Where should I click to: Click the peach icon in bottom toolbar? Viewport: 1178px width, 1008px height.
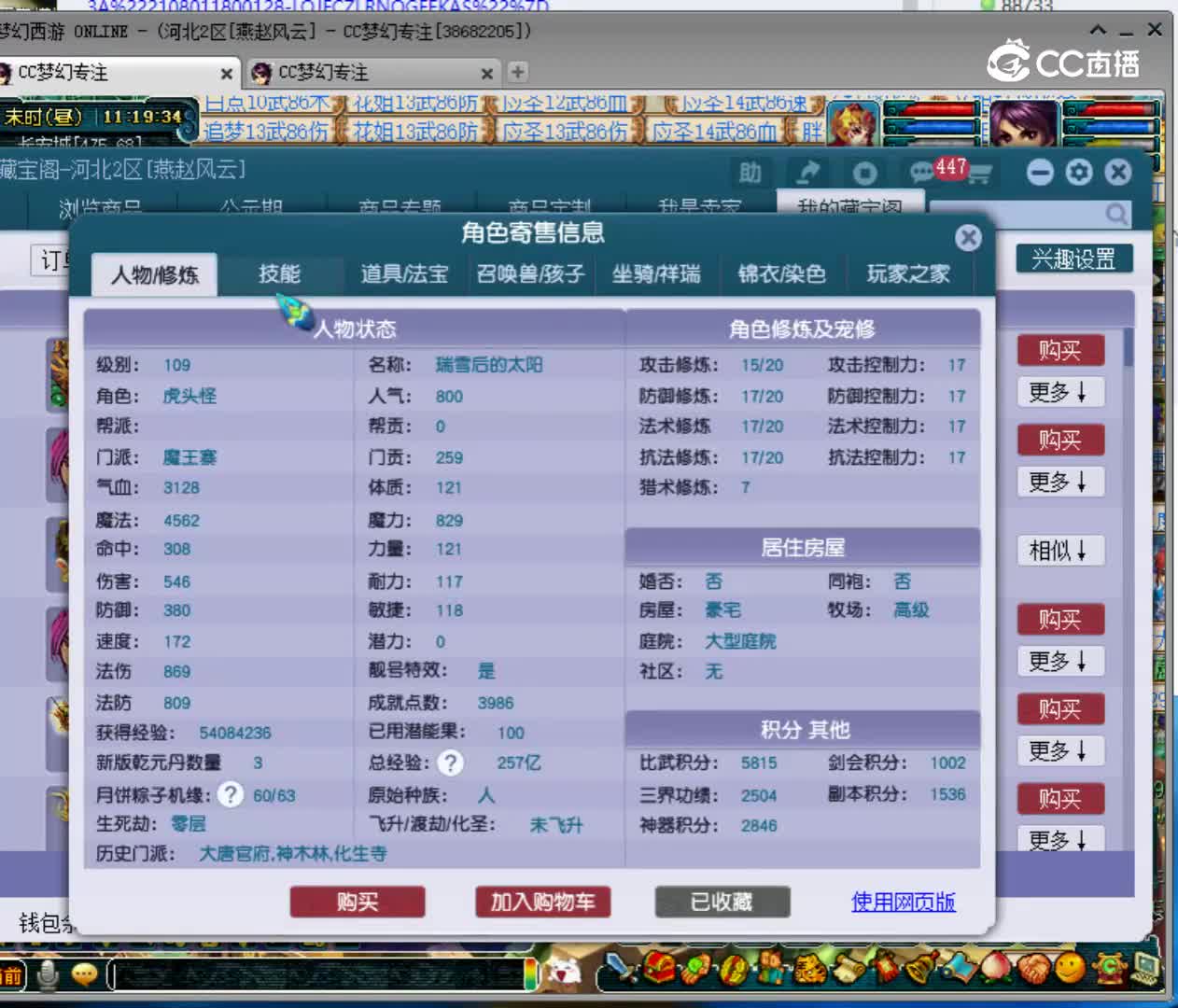click(x=996, y=967)
